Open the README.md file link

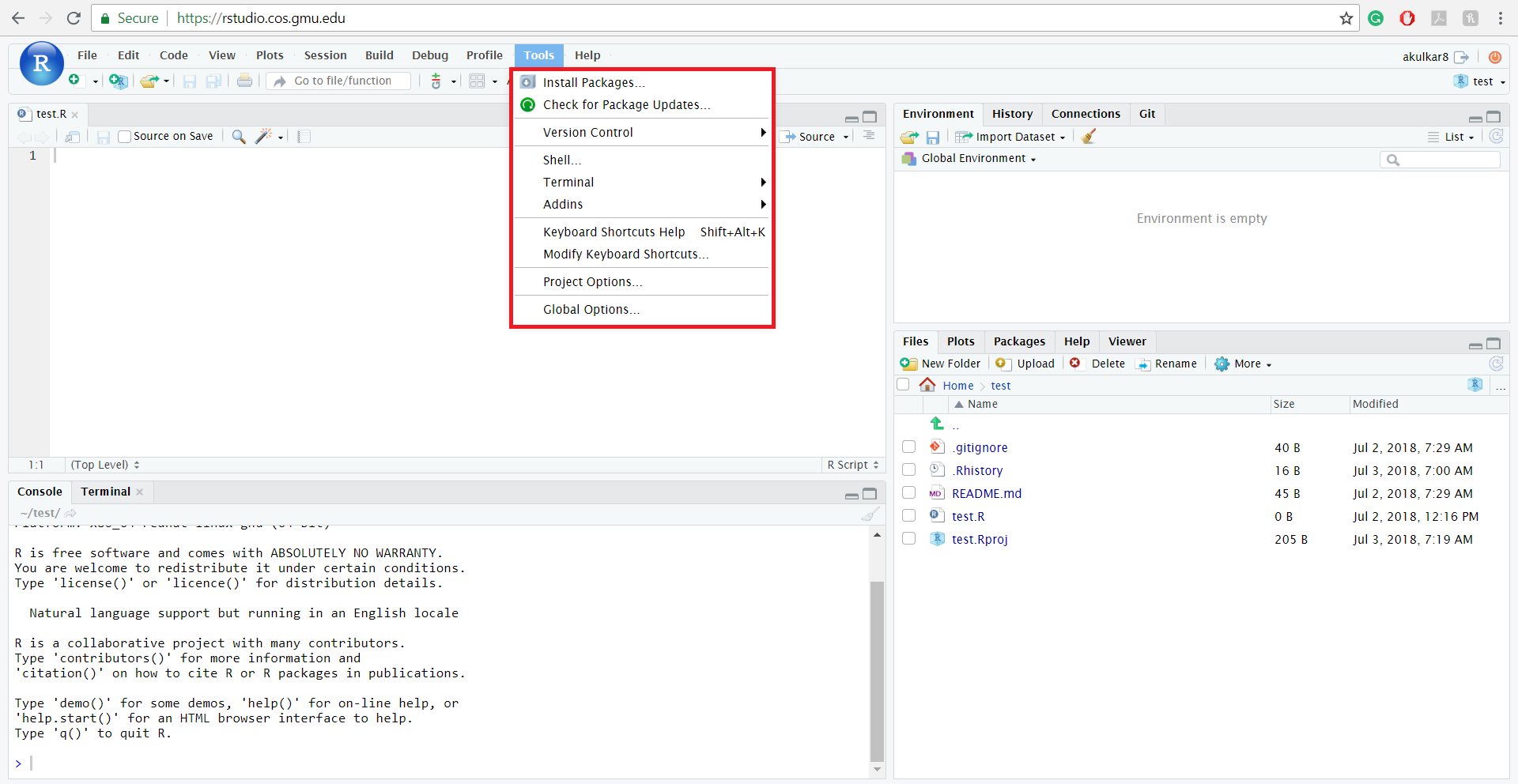(987, 494)
